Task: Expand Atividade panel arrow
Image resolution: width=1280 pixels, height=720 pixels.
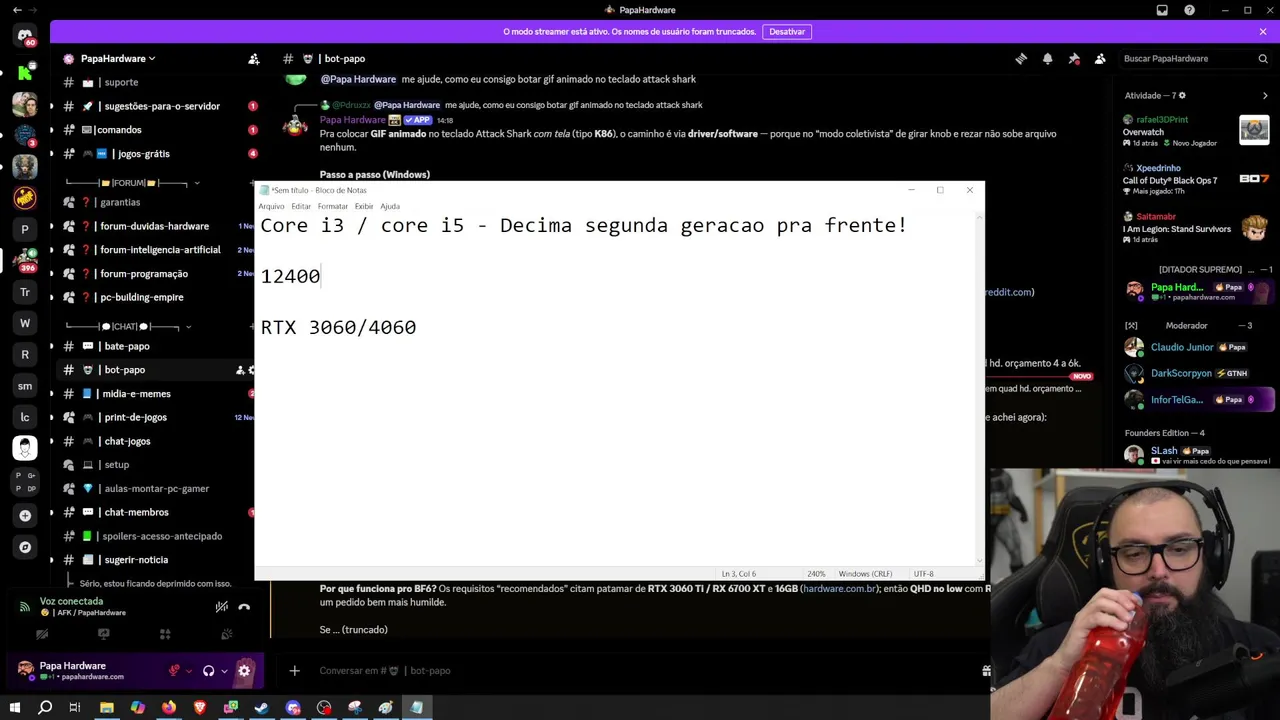Action: click(1265, 96)
